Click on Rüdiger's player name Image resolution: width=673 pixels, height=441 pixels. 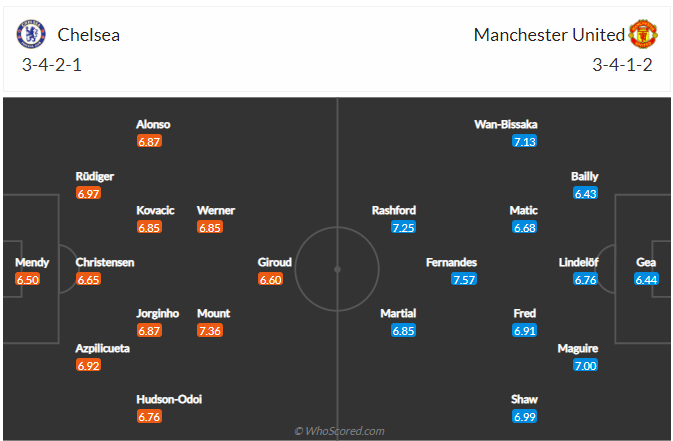coord(95,176)
